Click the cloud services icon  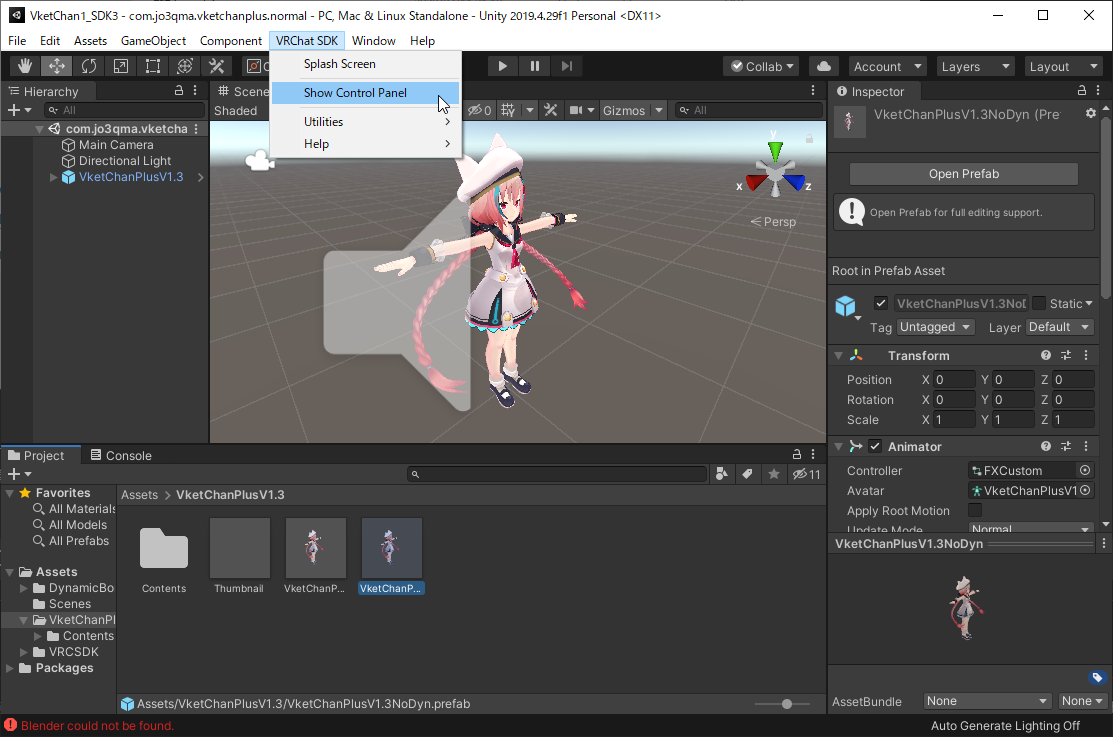click(x=823, y=66)
